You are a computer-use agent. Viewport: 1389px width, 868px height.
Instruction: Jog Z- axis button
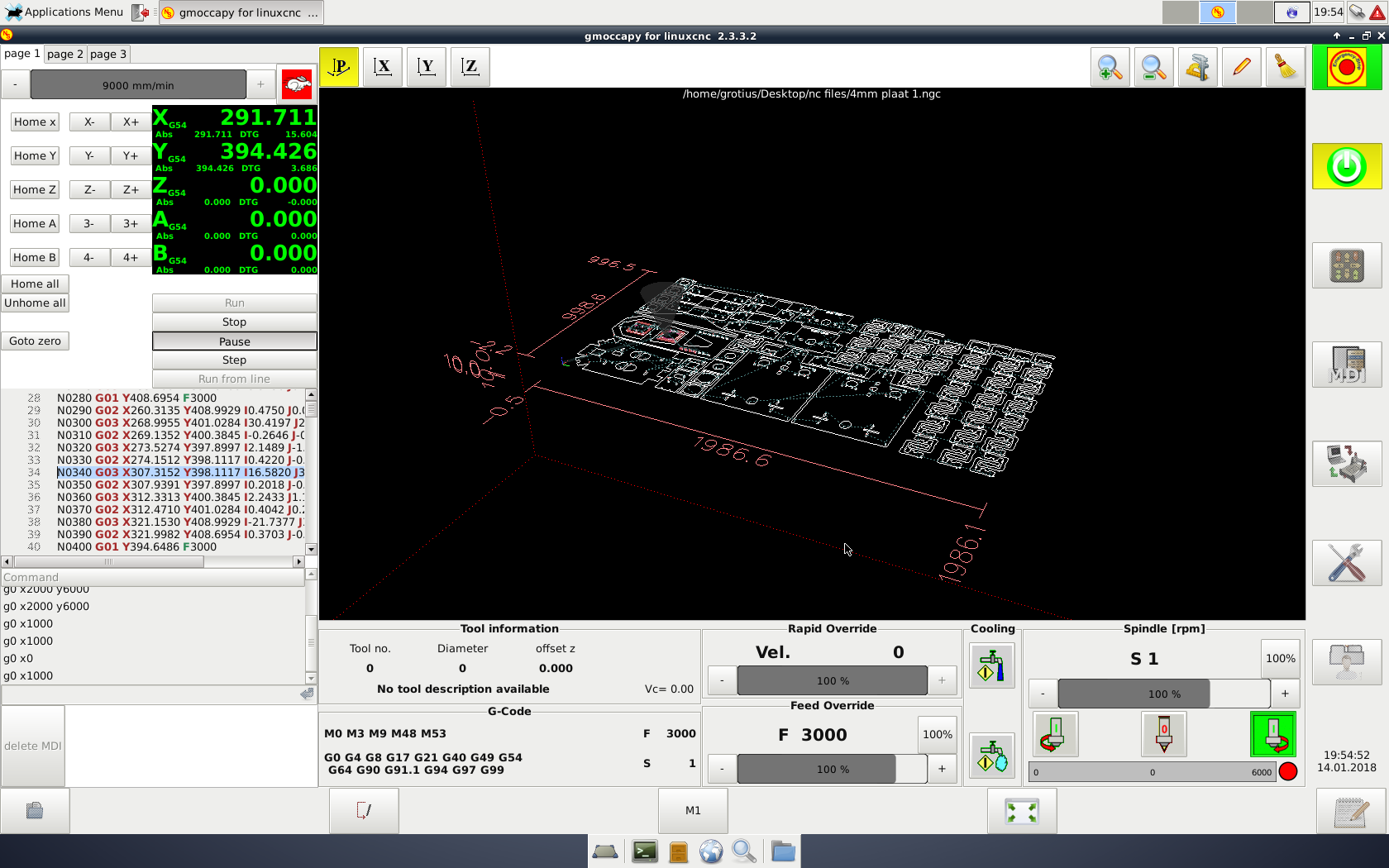click(89, 190)
